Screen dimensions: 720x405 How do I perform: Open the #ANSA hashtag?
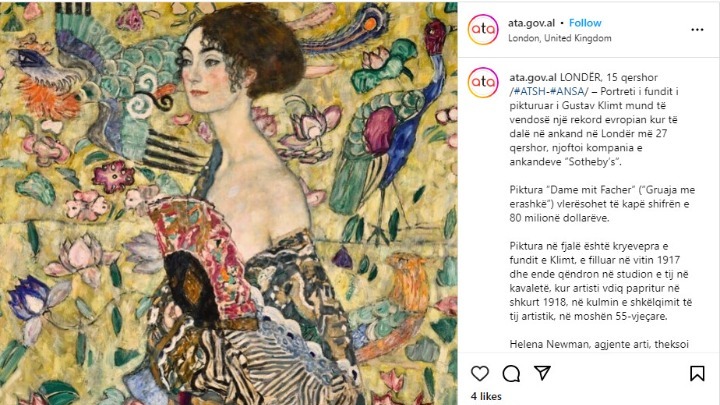coord(567,91)
